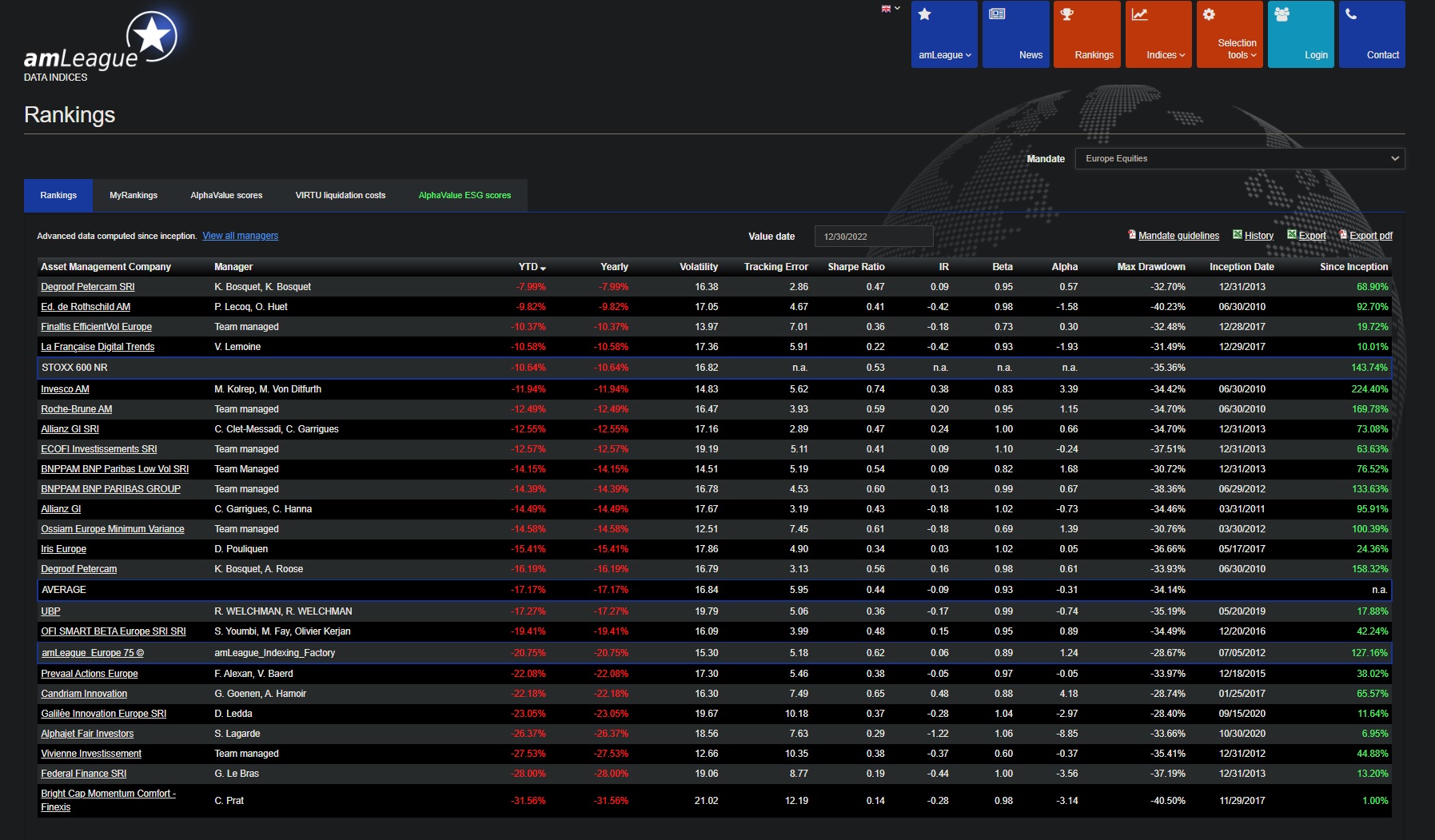Switch to VIRTU liquidation costs tab
Screen dimensions: 1435x840
point(341,195)
